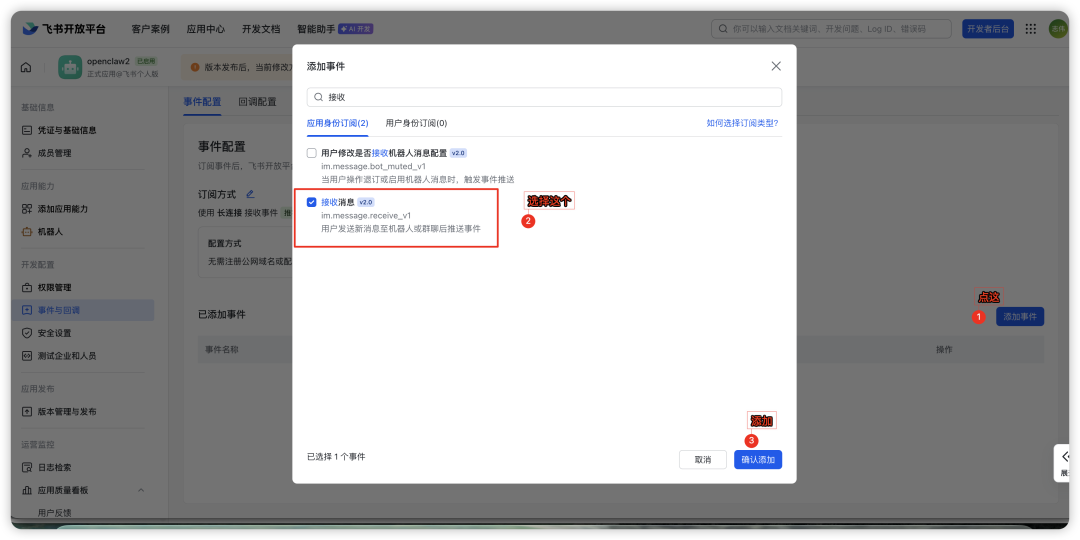The image size is (1080, 540).
Task: Click the search magnifier in dialog search box
Action: 319,97
